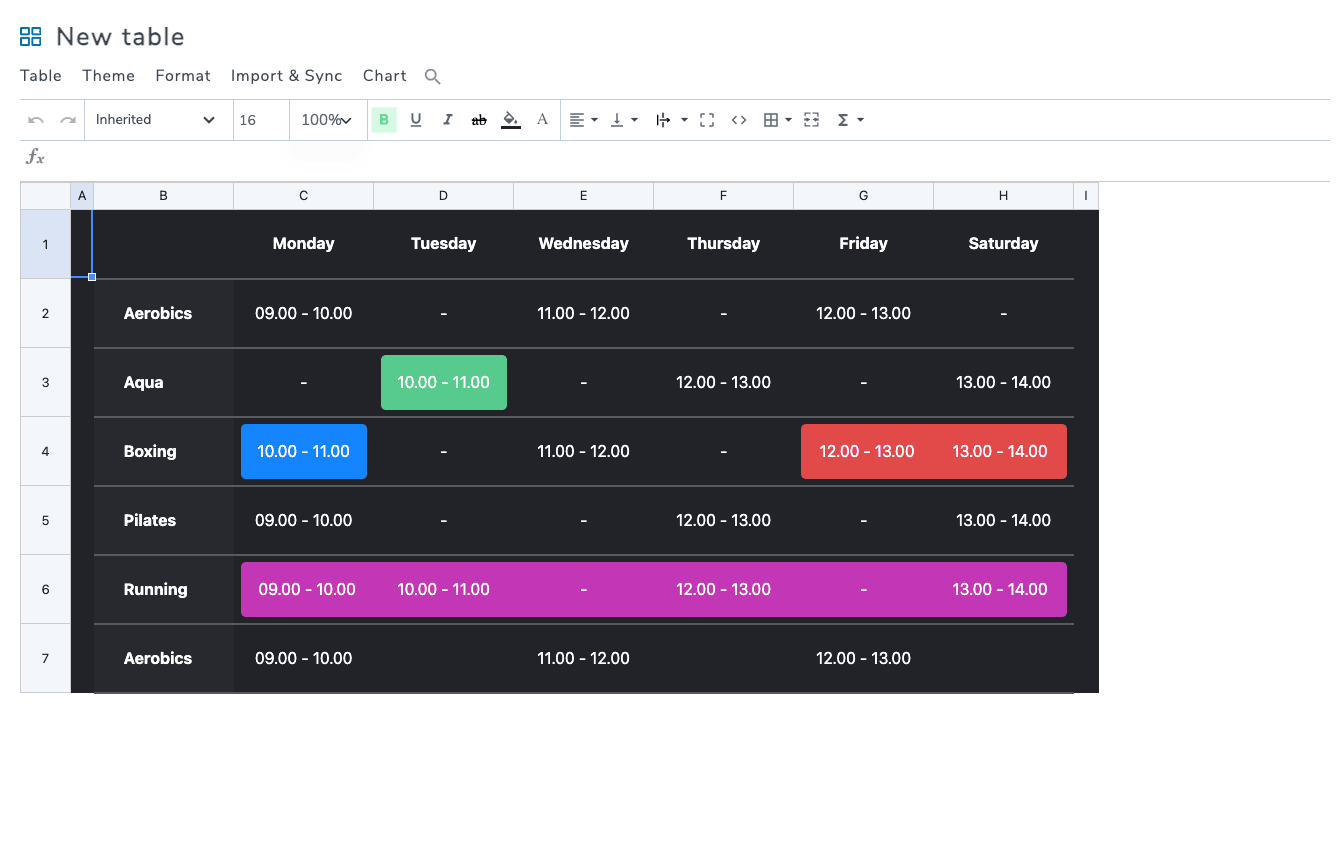
Task: Click the table grid logo icon
Action: tap(31, 37)
